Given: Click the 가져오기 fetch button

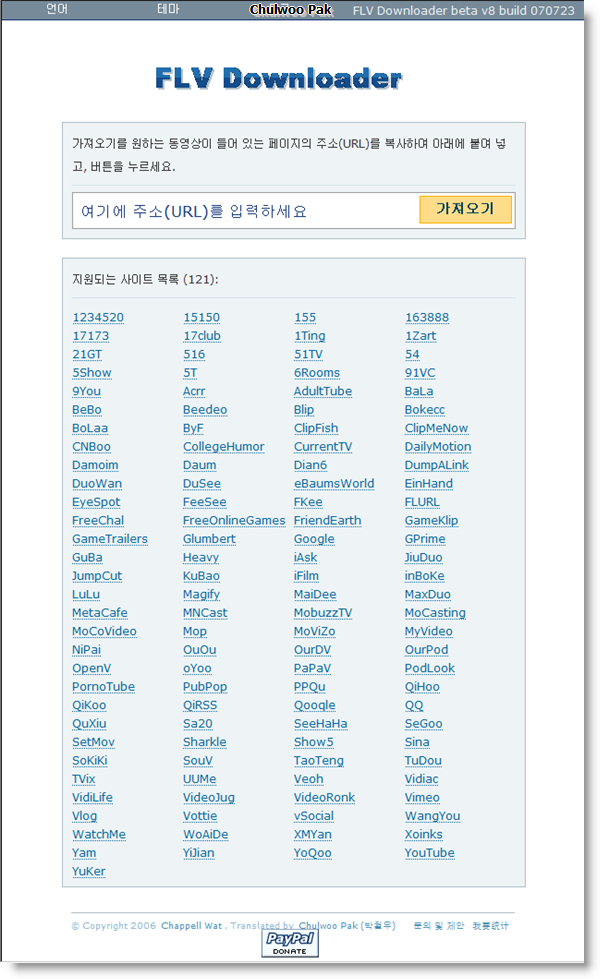Looking at the screenshot, I should point(465,209).
